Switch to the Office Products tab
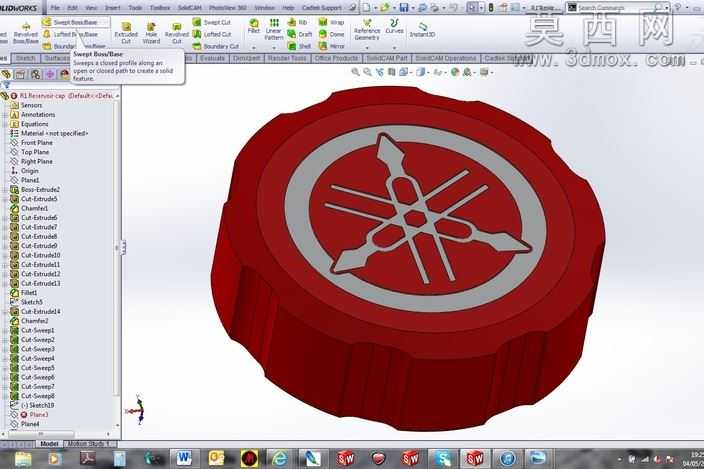The height and width of the screenshot is (469, 704). pos(336,58)
